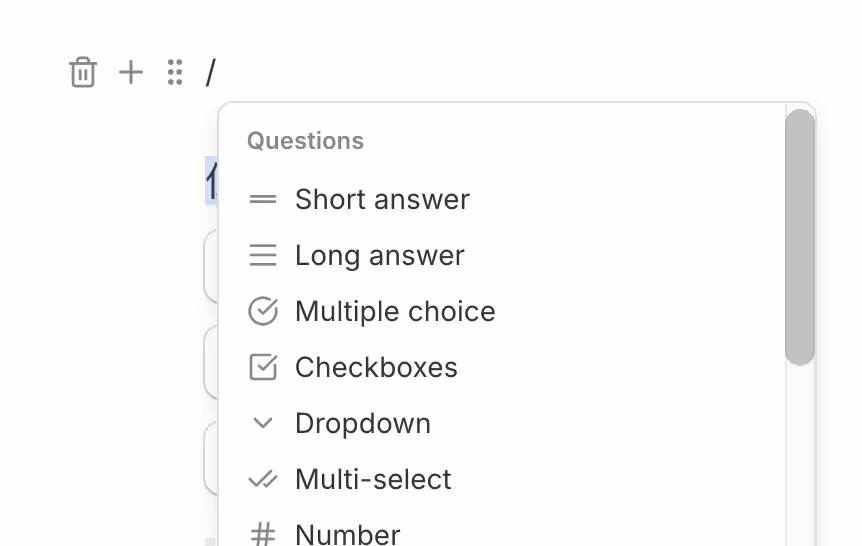
Task: Click the Multiple choice circle-check icon
Action: (262, 312)
